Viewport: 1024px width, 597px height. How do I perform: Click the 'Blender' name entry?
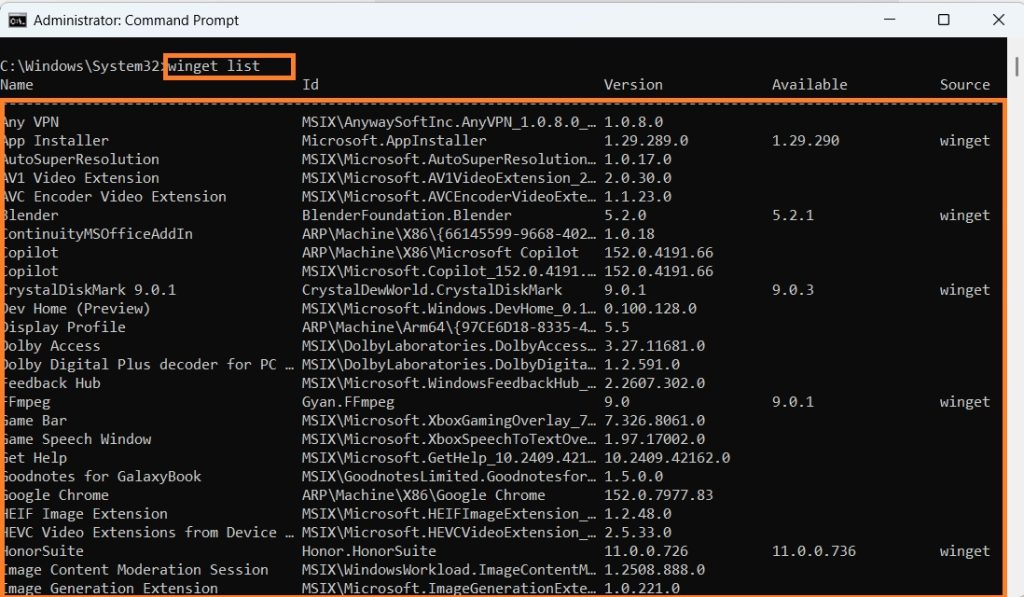[x=31, y=216]
